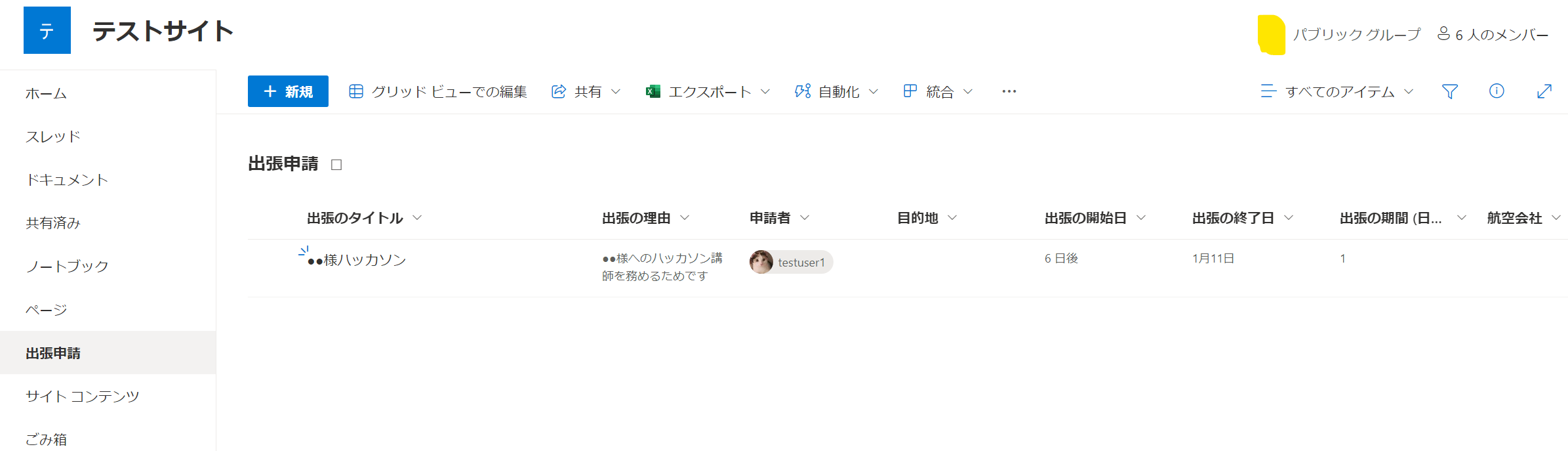
Task: Open the 統合 dropdown chevron
Action: pos(968,91)
